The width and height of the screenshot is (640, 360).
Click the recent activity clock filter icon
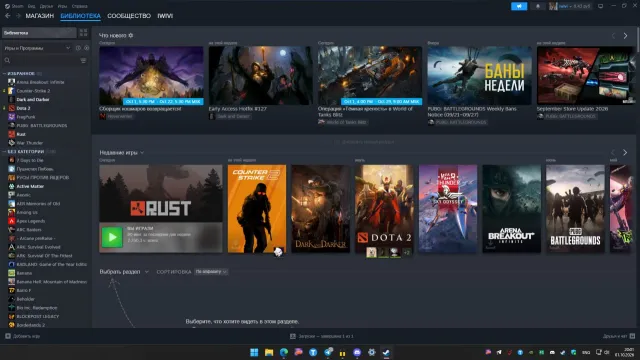(x=78, y=48)
